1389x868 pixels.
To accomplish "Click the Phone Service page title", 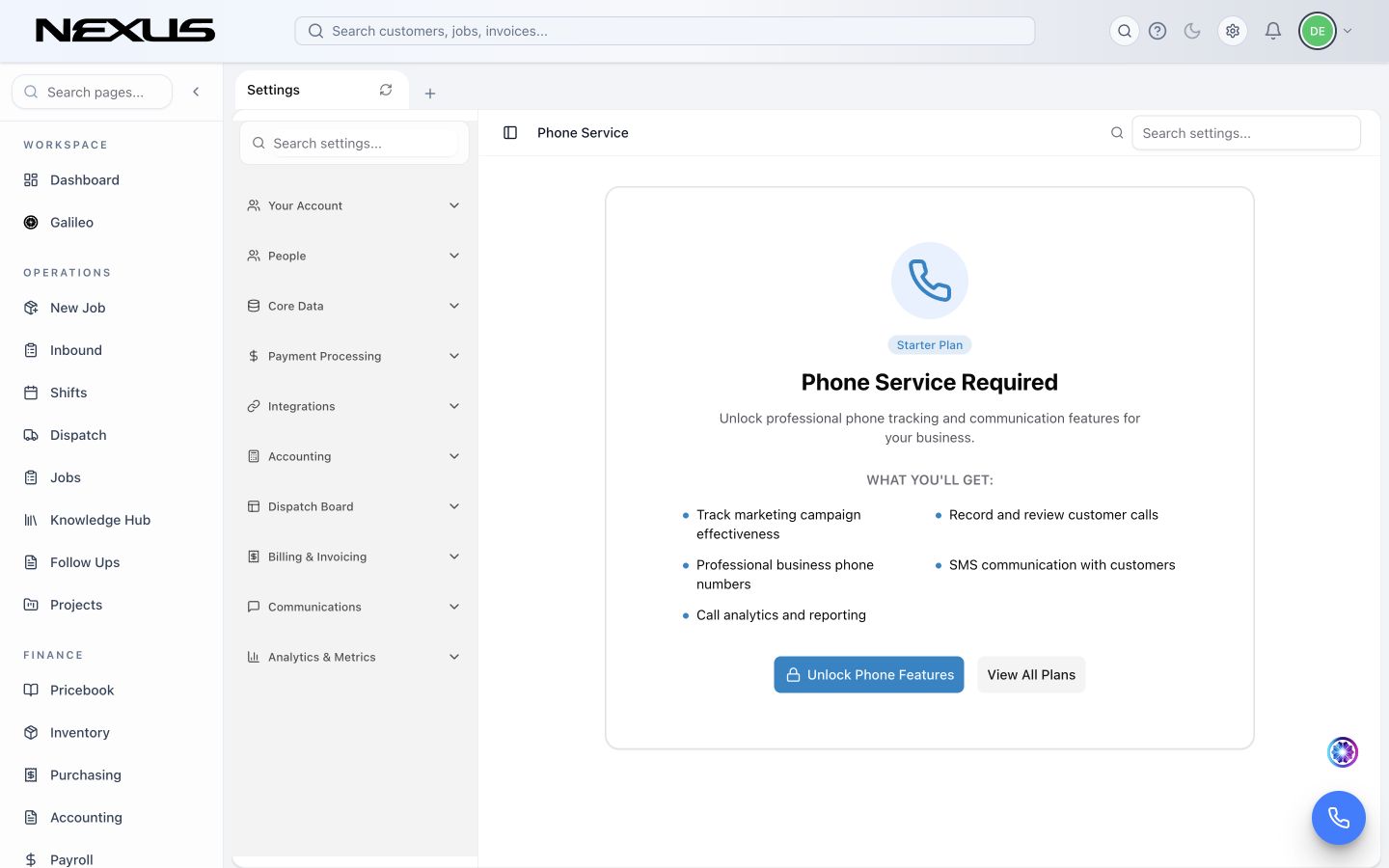I will point(583,133).
